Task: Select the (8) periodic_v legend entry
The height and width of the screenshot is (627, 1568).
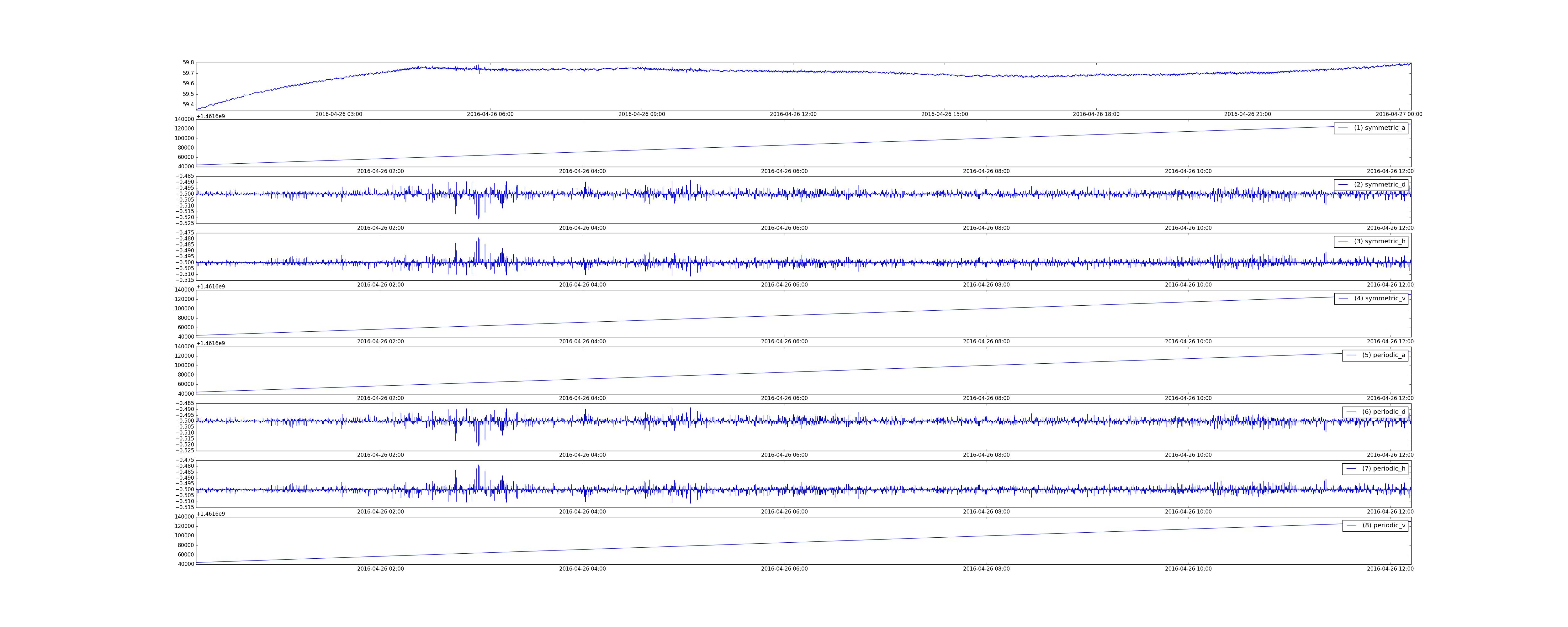Action: 1375,525
